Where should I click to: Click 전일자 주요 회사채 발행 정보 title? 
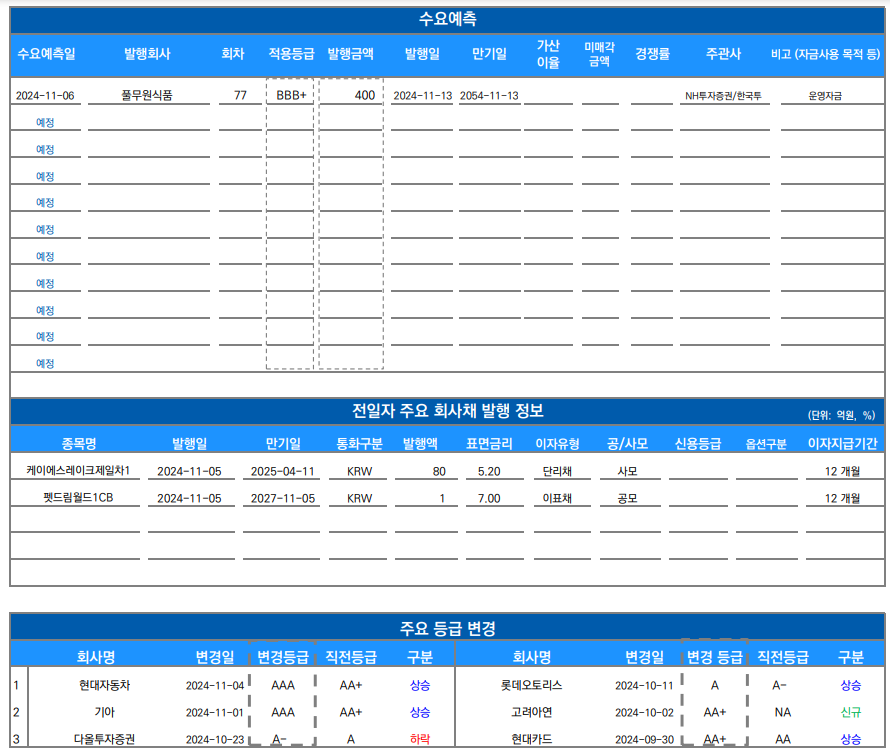point(447,411)
